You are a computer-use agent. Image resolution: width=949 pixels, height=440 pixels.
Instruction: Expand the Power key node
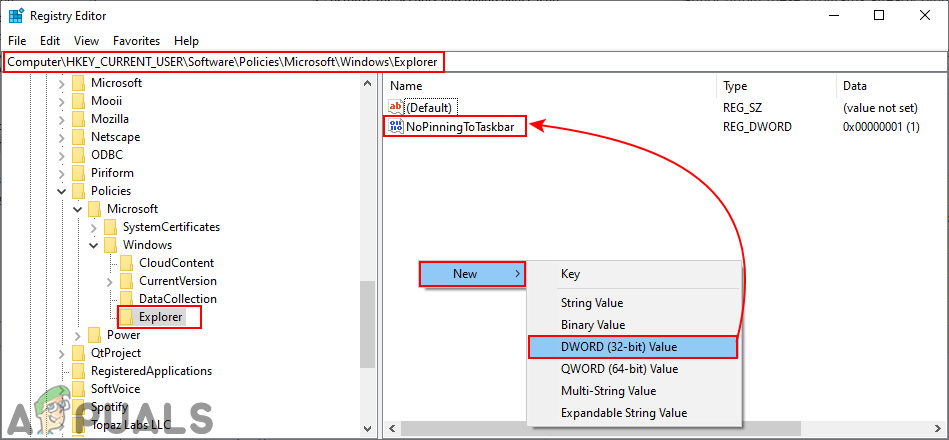78,335
